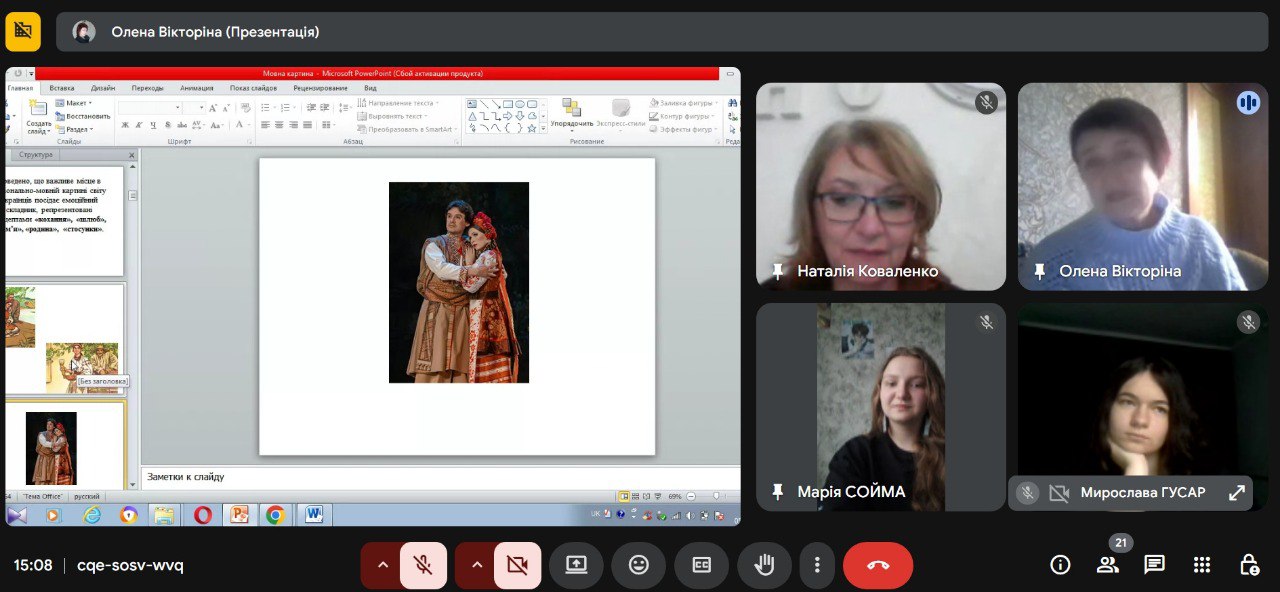The width and height of the screenshot is (1280, 592).
Task: Open the chat panel
Action: pyautogui.click(x=1154, y=565)
